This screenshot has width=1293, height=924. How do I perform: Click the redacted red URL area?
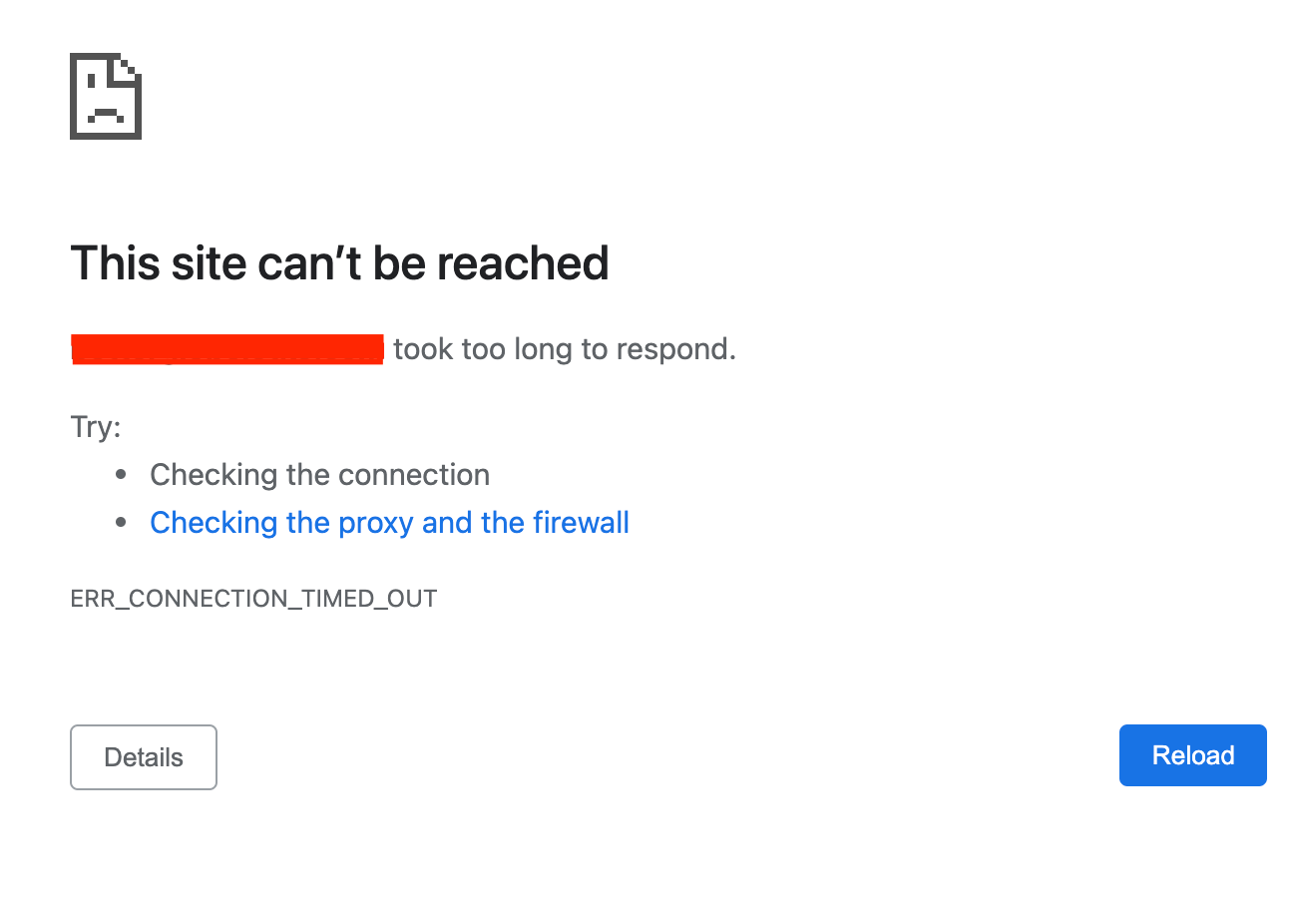(x=226, y=348)
